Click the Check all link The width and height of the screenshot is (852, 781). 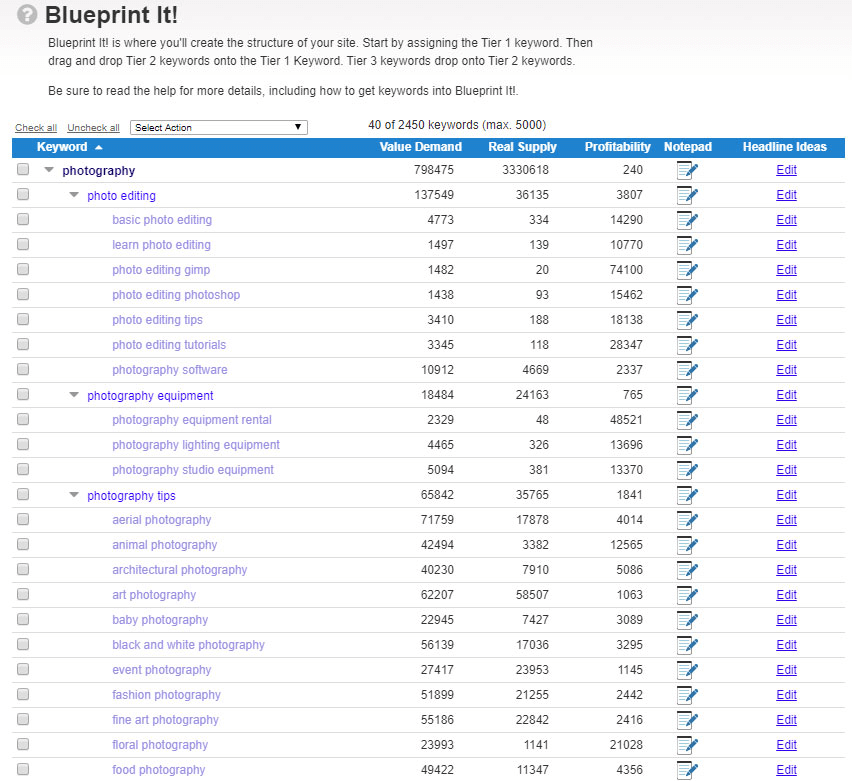pos(36,128)
